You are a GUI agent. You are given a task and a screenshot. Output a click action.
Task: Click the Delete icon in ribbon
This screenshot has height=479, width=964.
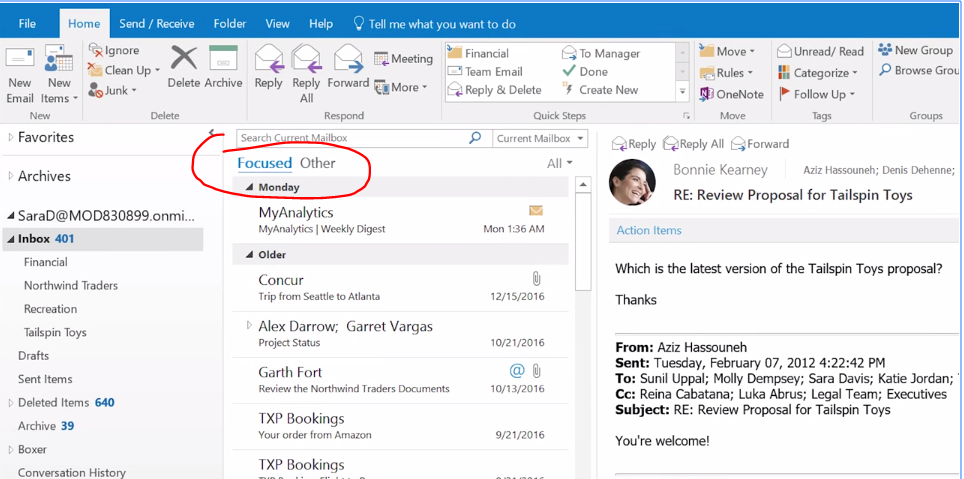point(184,60)
